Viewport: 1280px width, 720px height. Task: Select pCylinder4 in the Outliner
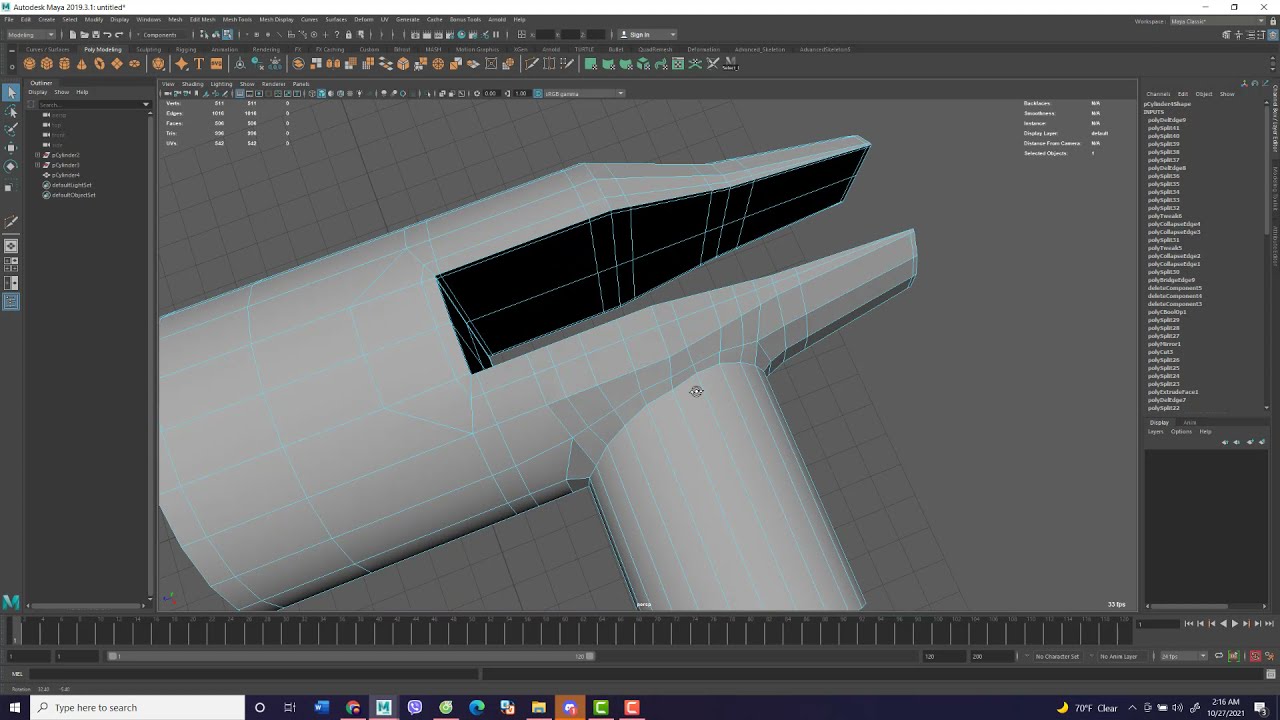coord(65,175)
